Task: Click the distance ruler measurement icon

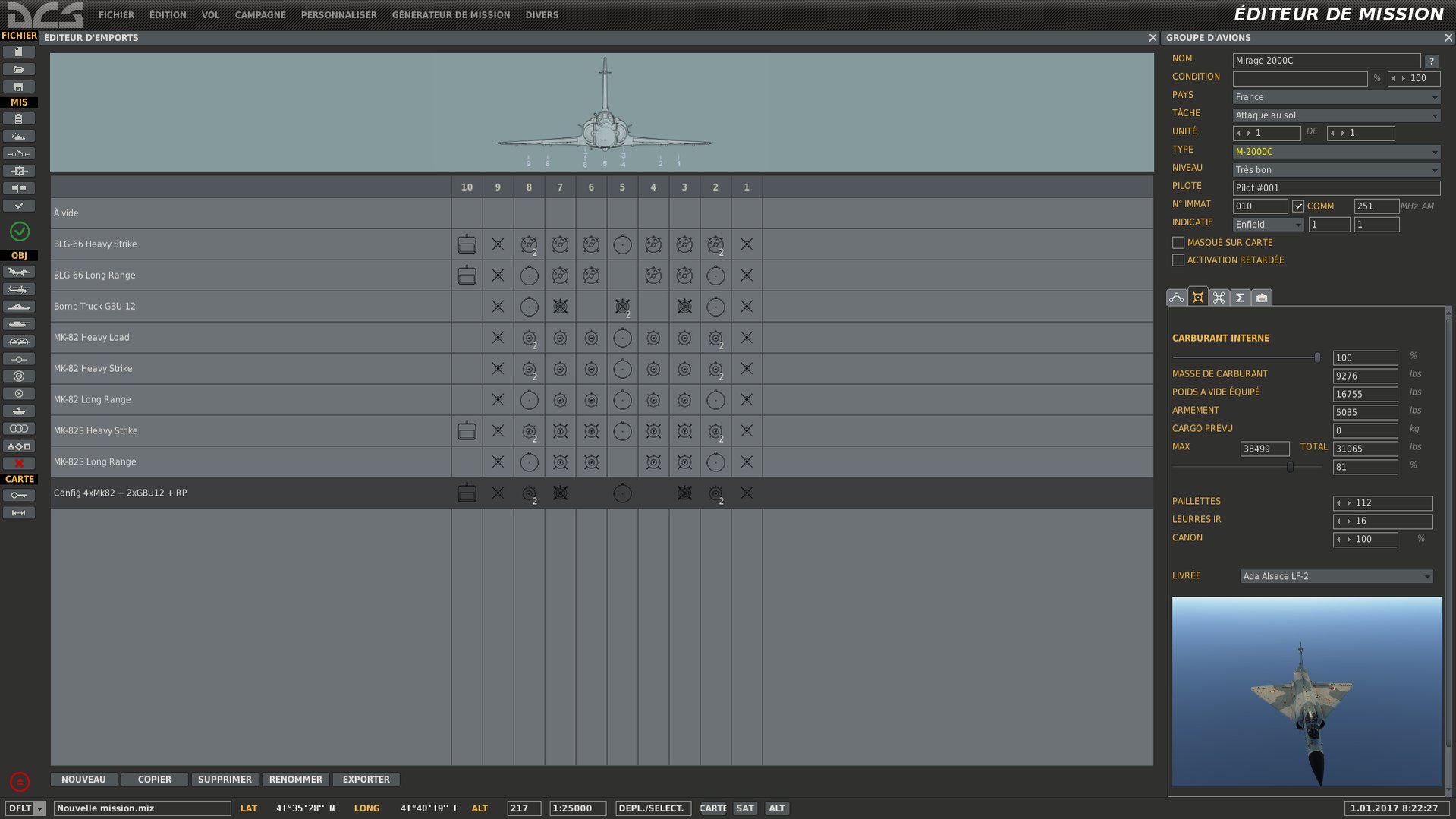Action: click(19, 513)
